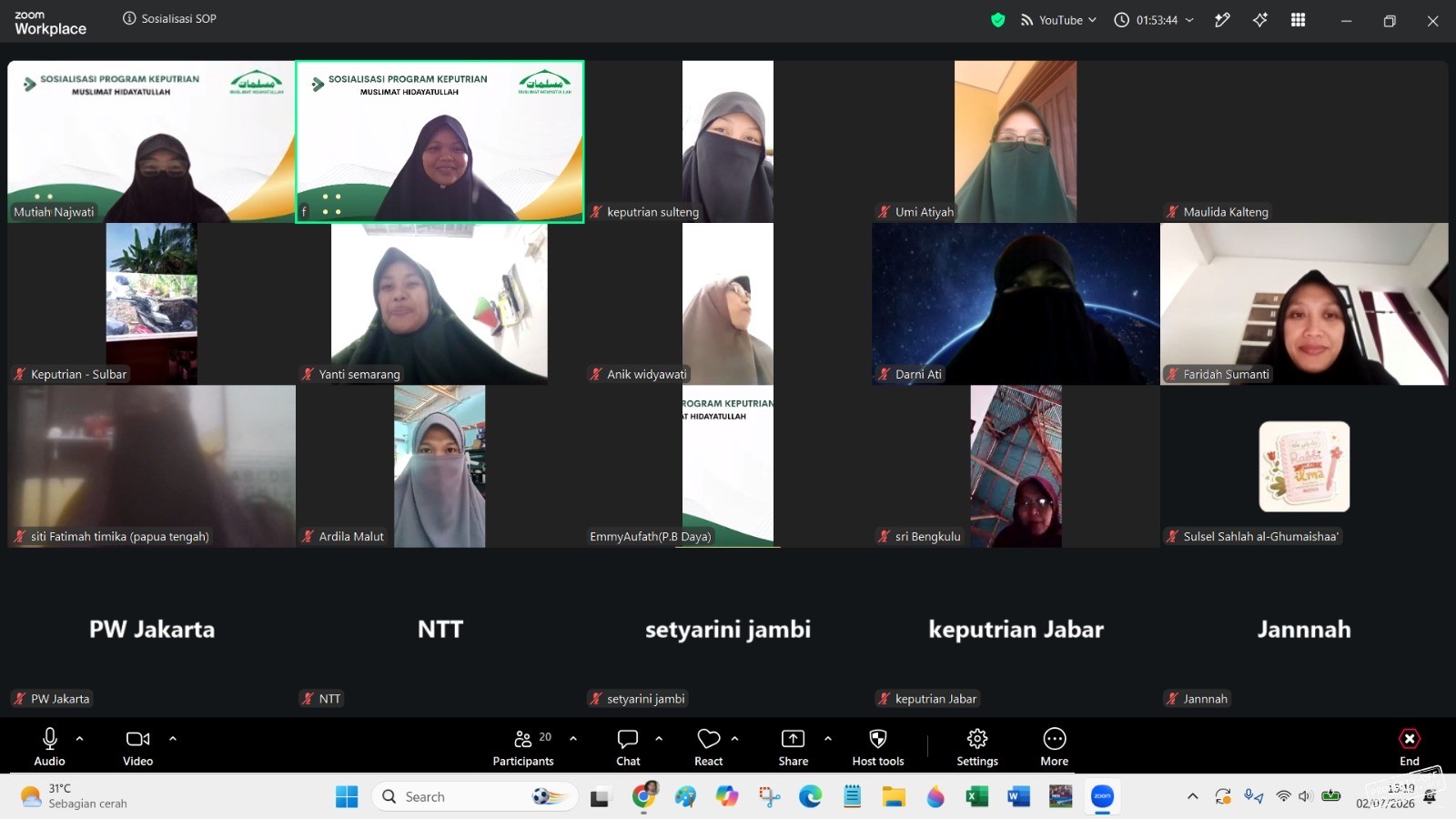Open Notepad from the taskbar
This screenshot has height=819, width=1456.
pos(852,796)
